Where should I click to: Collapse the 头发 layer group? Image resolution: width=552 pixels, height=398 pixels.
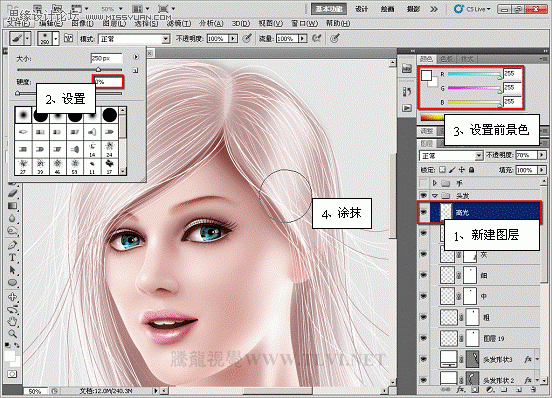[x=435, y=196]
